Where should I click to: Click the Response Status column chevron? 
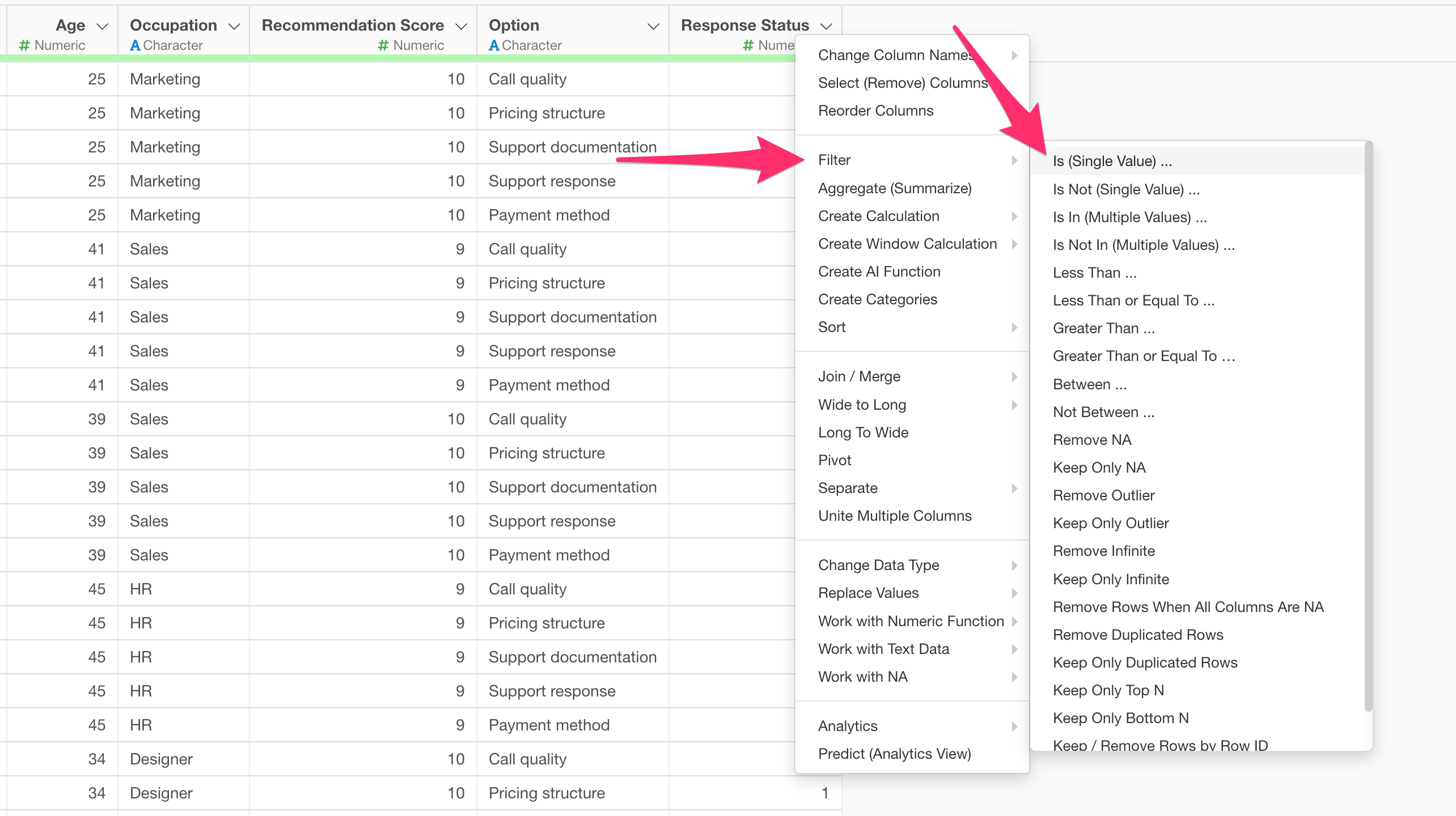click(x=827, y=26)
